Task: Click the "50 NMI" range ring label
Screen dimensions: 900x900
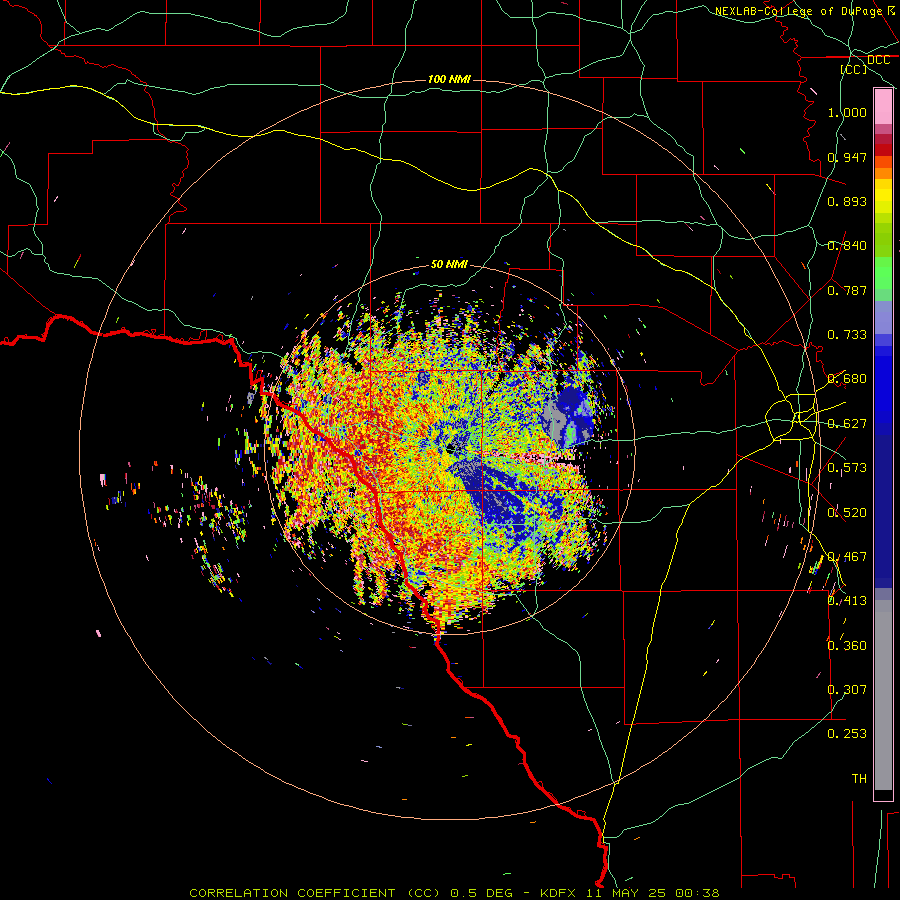Action: (449, 264)
